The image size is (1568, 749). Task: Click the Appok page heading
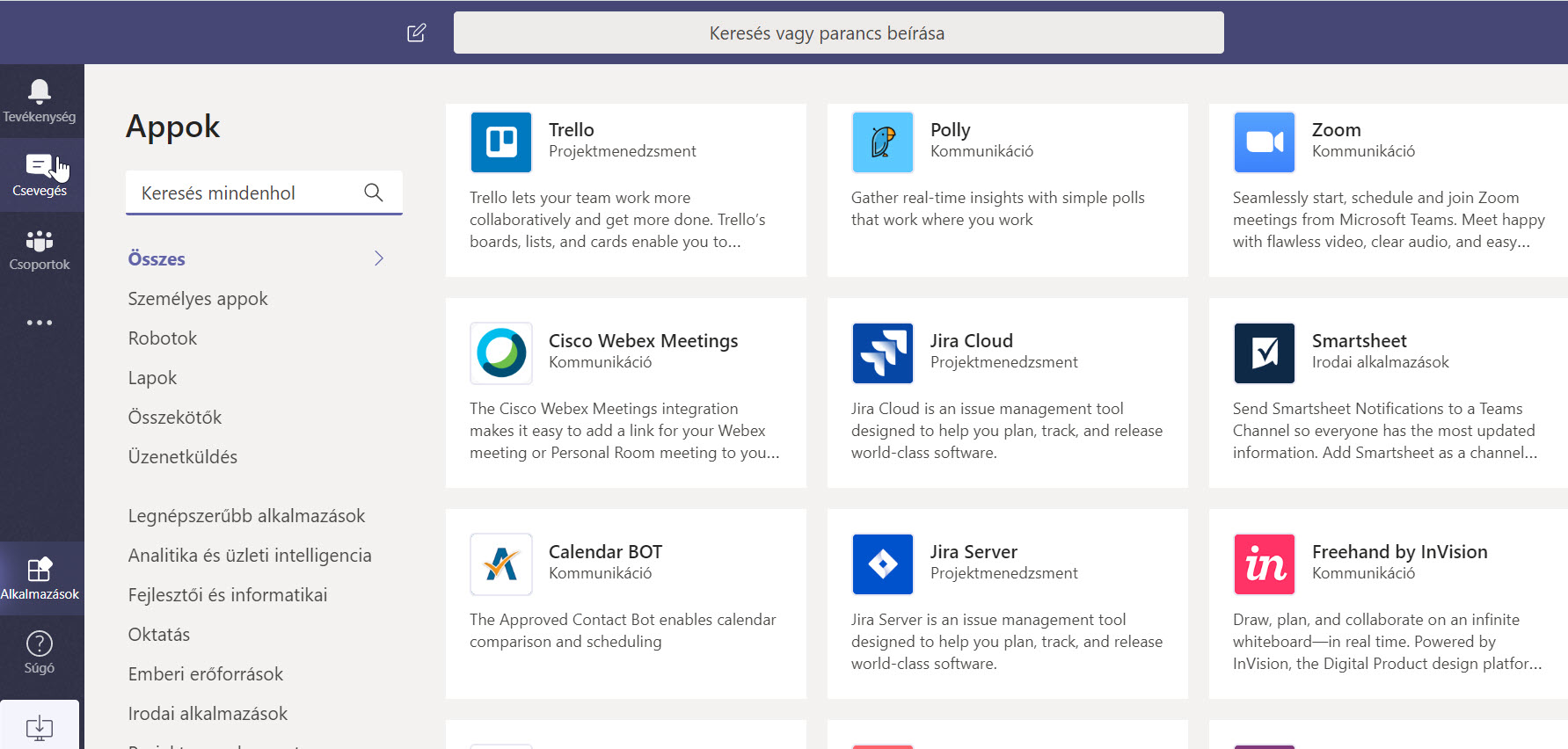(173, 127)
